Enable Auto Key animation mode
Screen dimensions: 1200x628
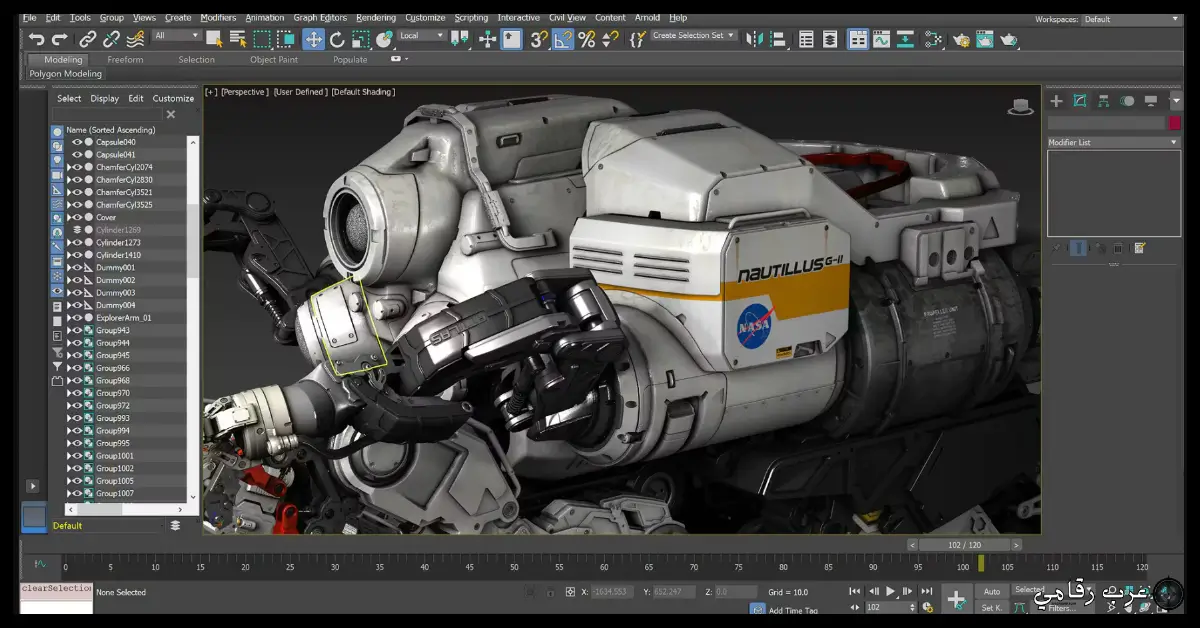991,591
